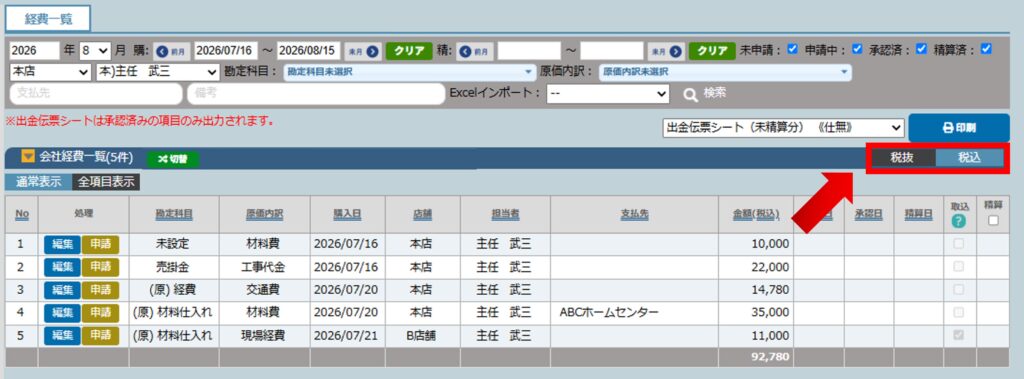Viewport: 1024px width, 379px height.
Task: Switch to the 全項目表示 tab
Action: pos(106,182)
